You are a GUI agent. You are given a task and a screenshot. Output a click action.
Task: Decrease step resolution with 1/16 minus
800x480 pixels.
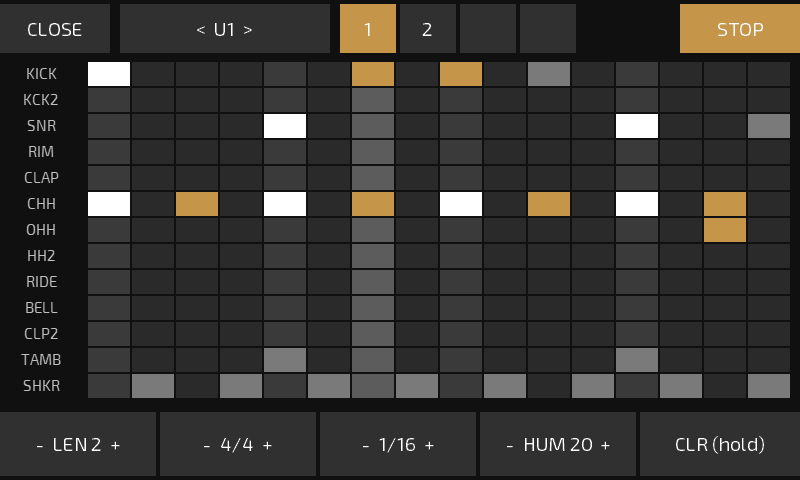click(366, 445)
